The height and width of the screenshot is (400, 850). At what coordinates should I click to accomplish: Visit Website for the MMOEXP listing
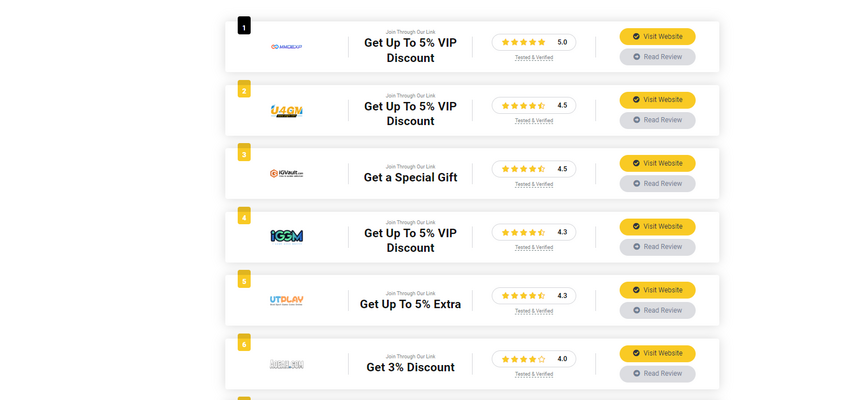pyautogui.click(x=657, y=36)
